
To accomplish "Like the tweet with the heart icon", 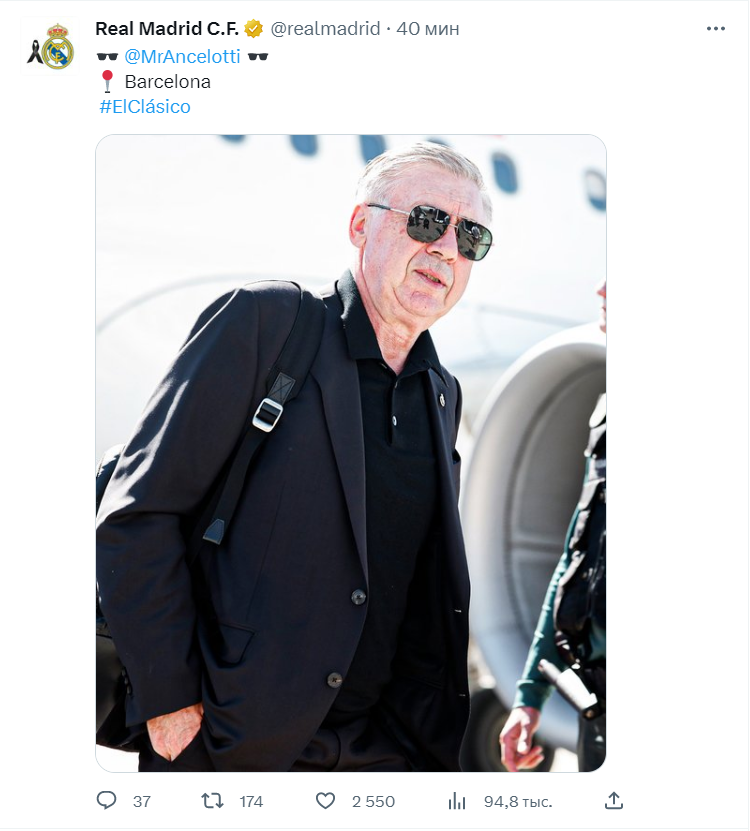I will [x=325, y=801].
